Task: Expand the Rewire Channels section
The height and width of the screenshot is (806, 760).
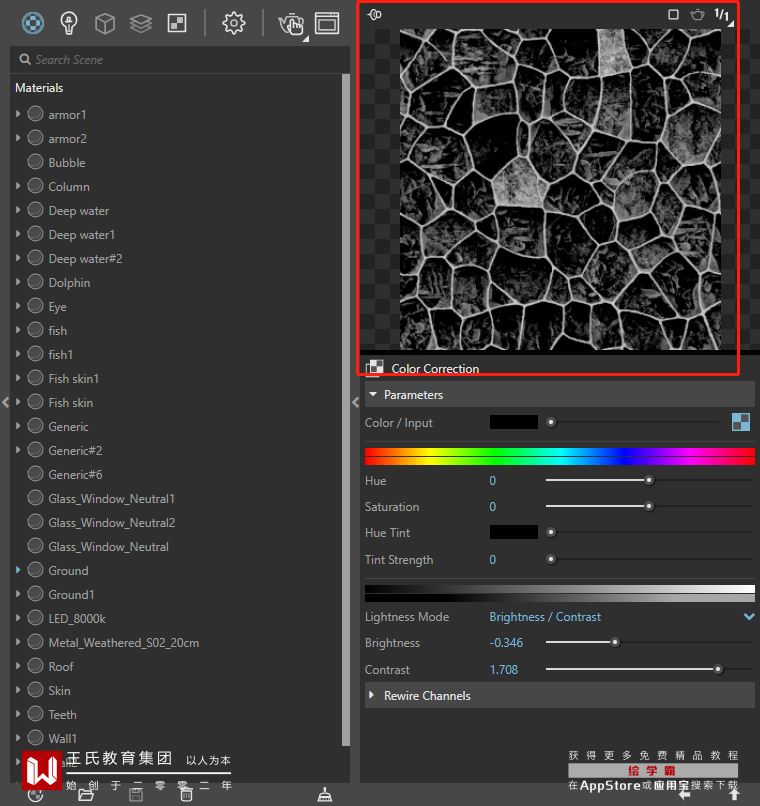Action: [x=373, y=696]
